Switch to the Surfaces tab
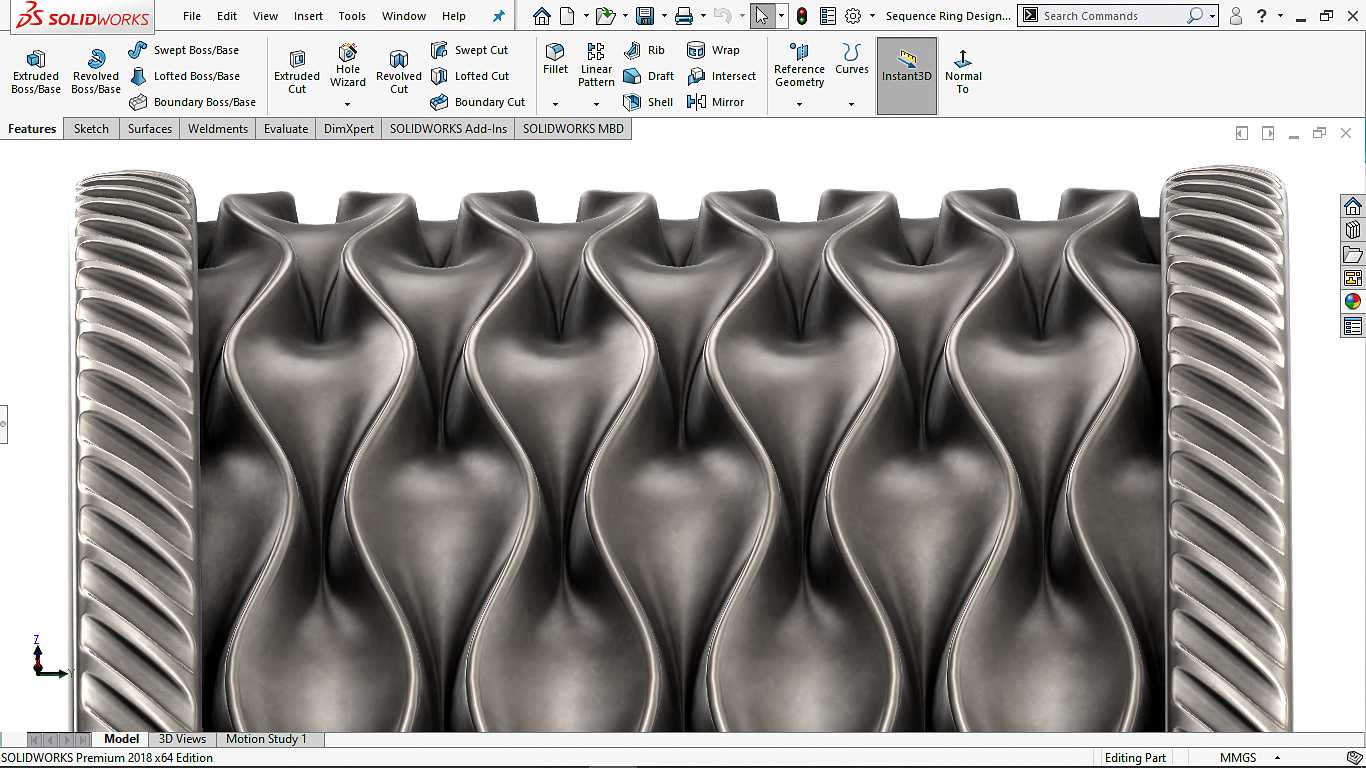 pyautogui.click(x=150, y=129)
